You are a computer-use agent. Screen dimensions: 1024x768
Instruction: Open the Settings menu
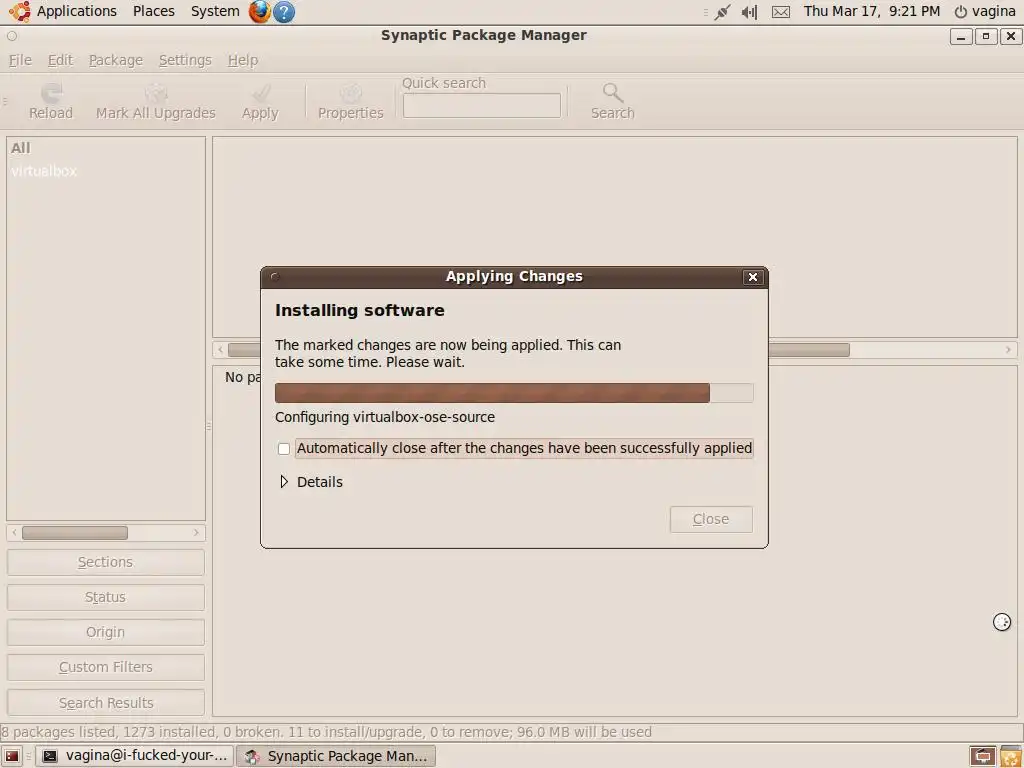pos(185,60)
